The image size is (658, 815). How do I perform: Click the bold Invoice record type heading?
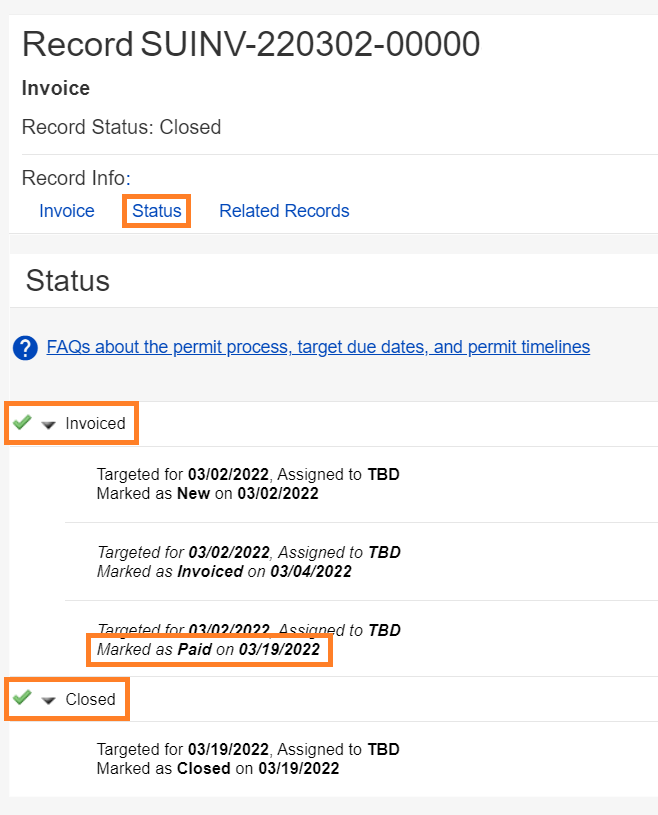pos(56,88)
